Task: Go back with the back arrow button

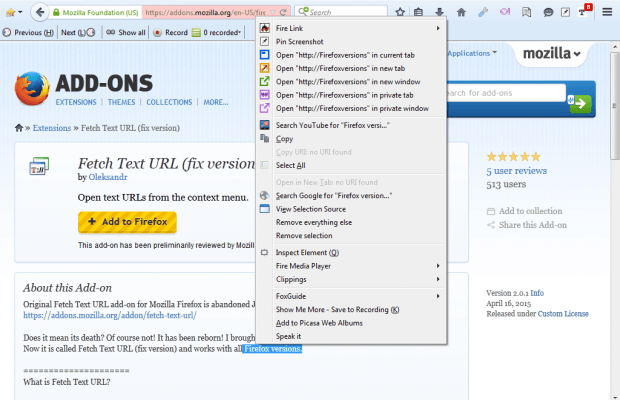Action: (x=40, y=12)
